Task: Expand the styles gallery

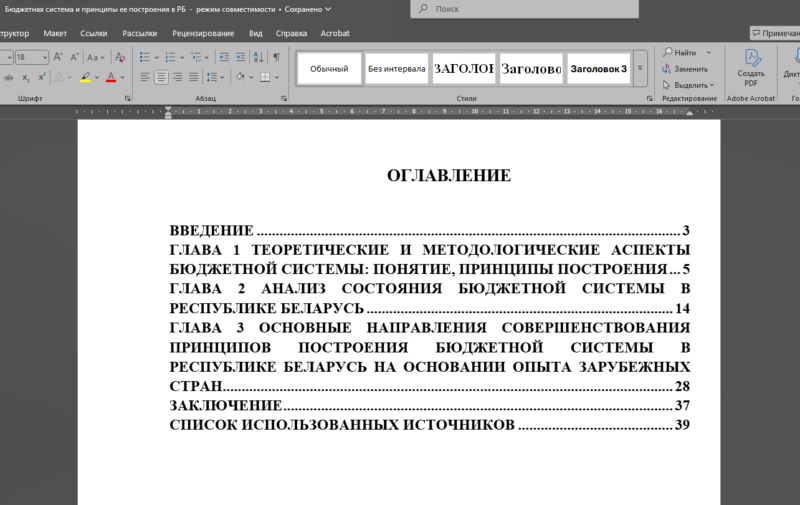Action: point(640,68)
